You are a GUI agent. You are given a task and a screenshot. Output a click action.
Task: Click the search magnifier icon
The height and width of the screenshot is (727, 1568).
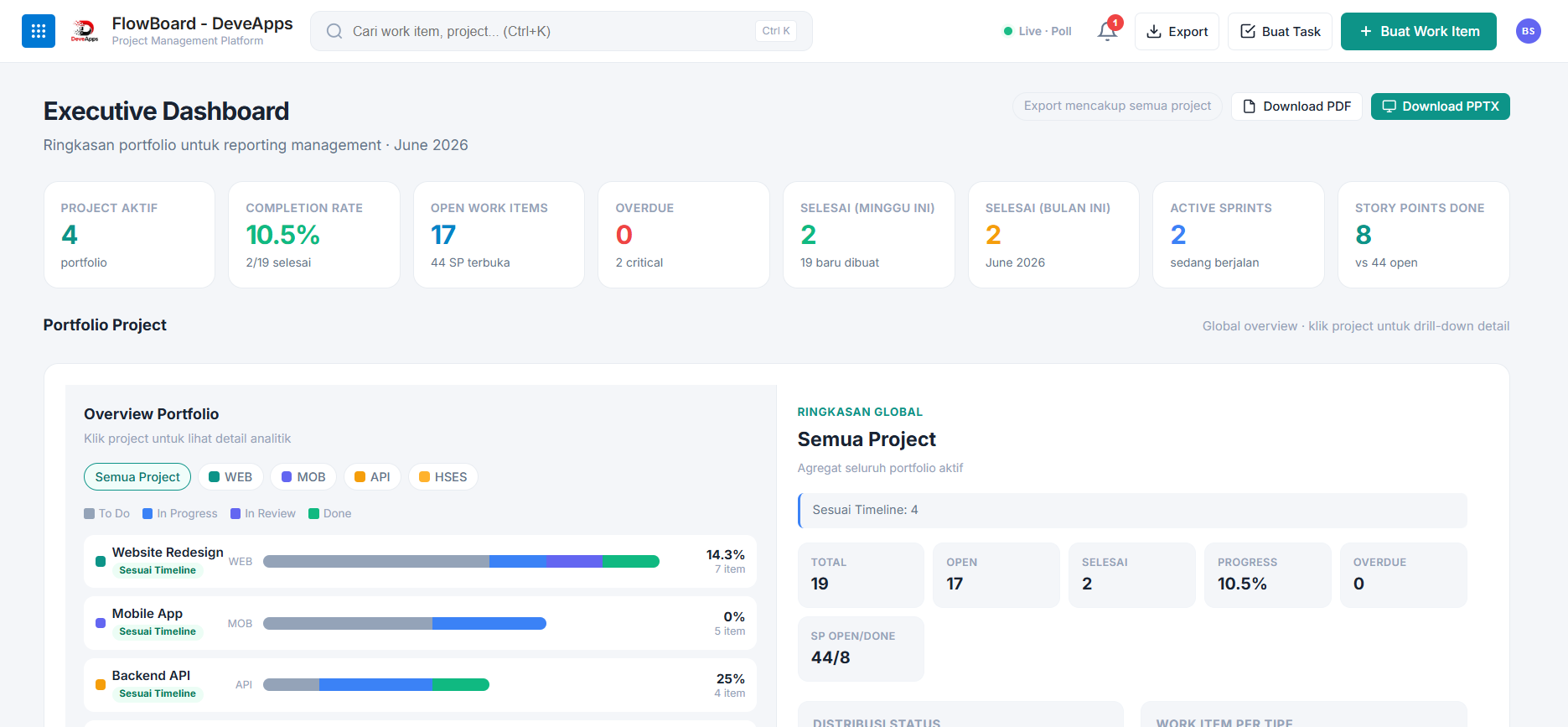pyautogui.click(x=334, y=31)
